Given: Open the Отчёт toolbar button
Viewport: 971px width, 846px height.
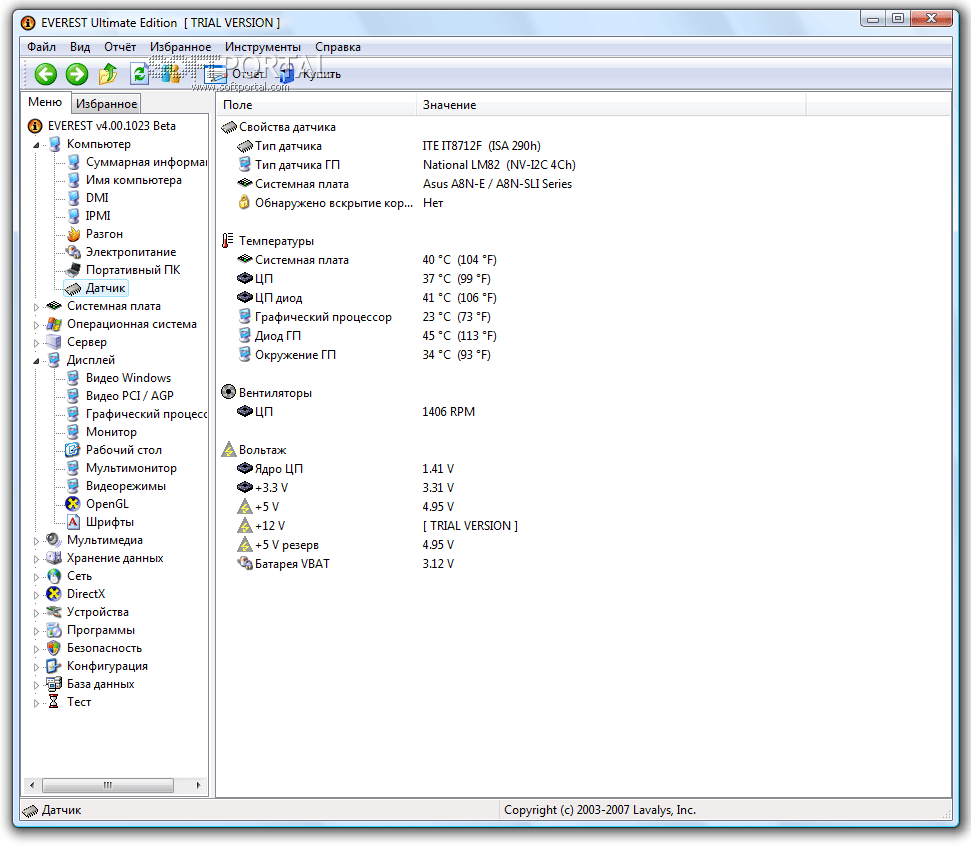Looking at the screenshot, I should 234,74.
